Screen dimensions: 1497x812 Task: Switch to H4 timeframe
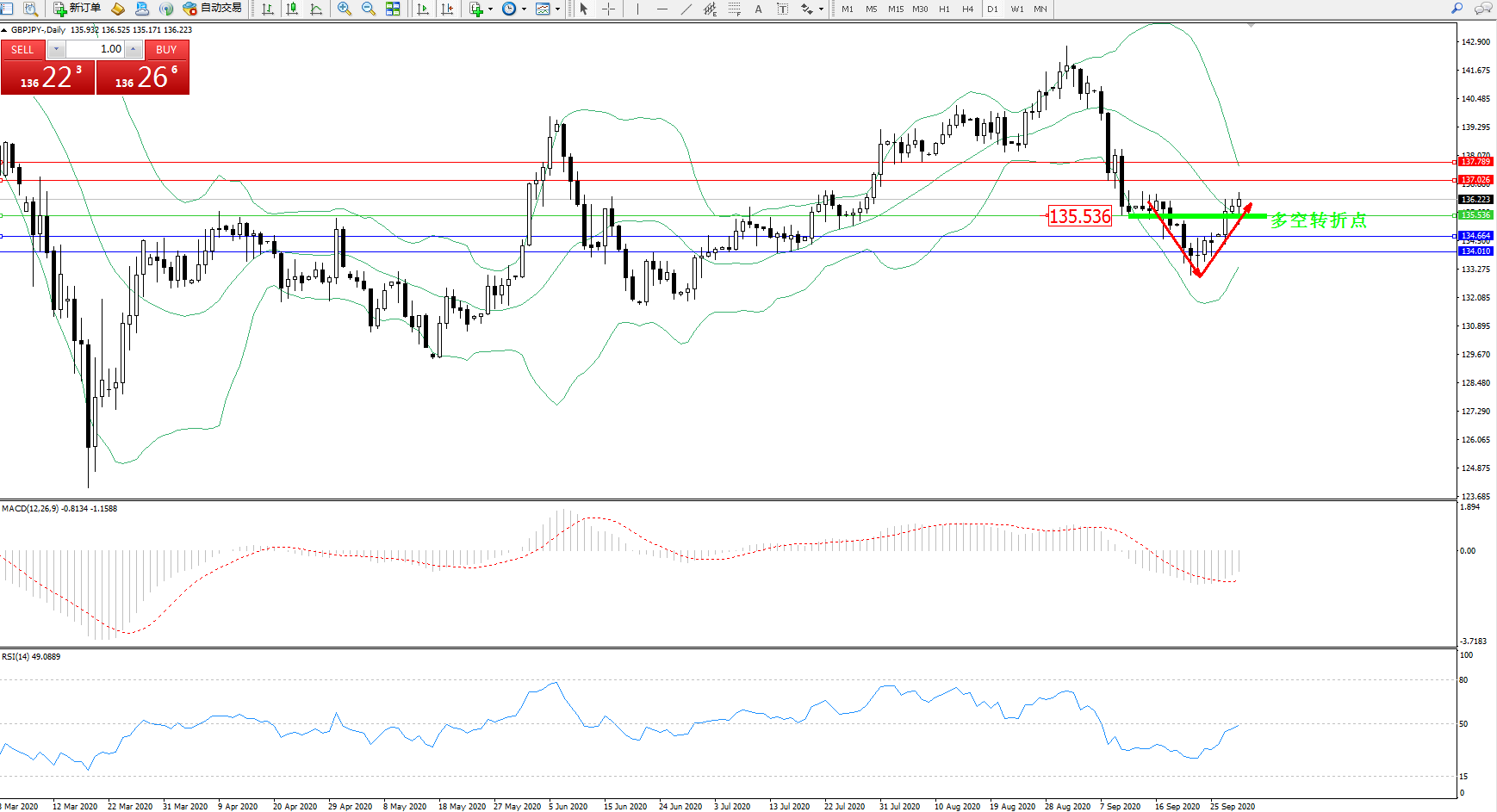[x=967, y=9]
